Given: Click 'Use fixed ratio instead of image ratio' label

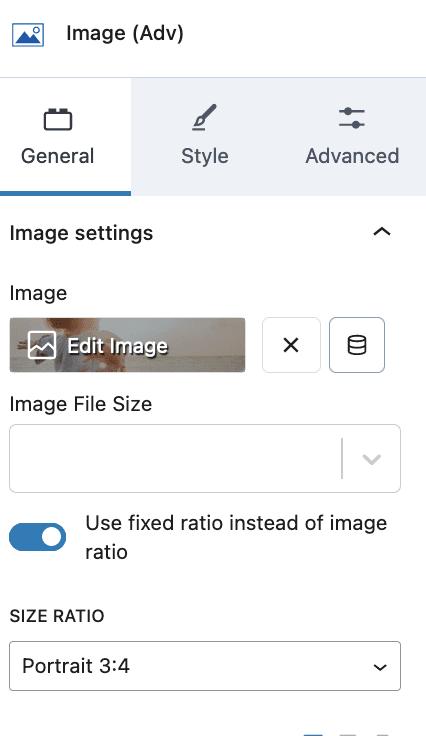Looking at the screenshot, I should [236, 537].
